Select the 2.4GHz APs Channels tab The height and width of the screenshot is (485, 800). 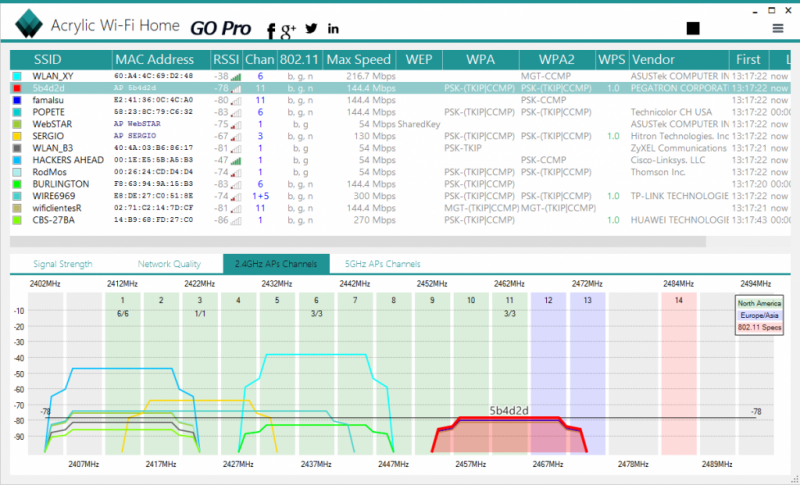pyautogui.click(x=276, y=264)
